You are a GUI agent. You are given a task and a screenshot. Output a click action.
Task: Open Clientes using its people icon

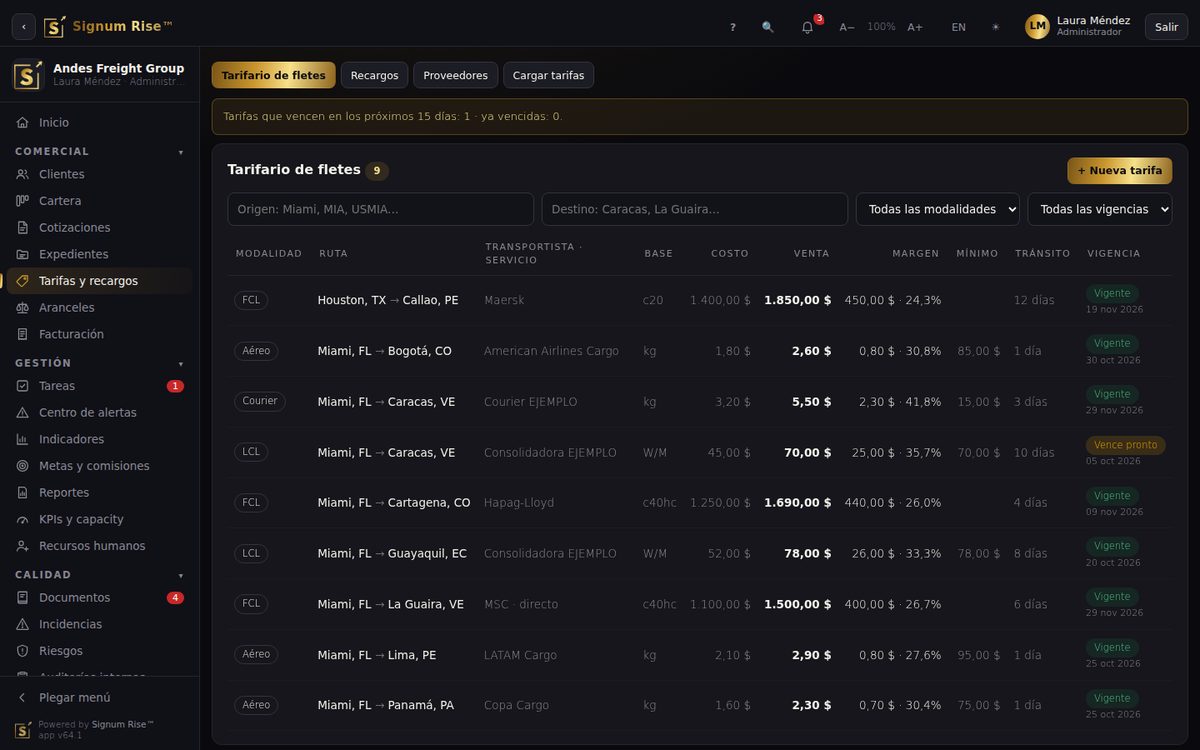tap(22, 175)
